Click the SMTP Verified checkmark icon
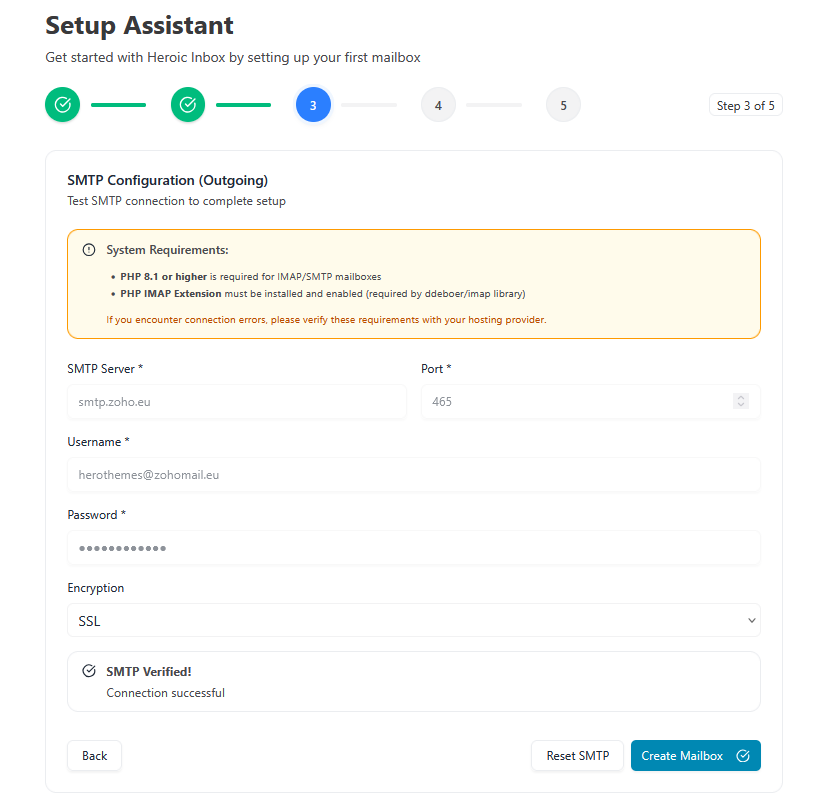This screenshot has width=840, height=808. coord(89,671)
